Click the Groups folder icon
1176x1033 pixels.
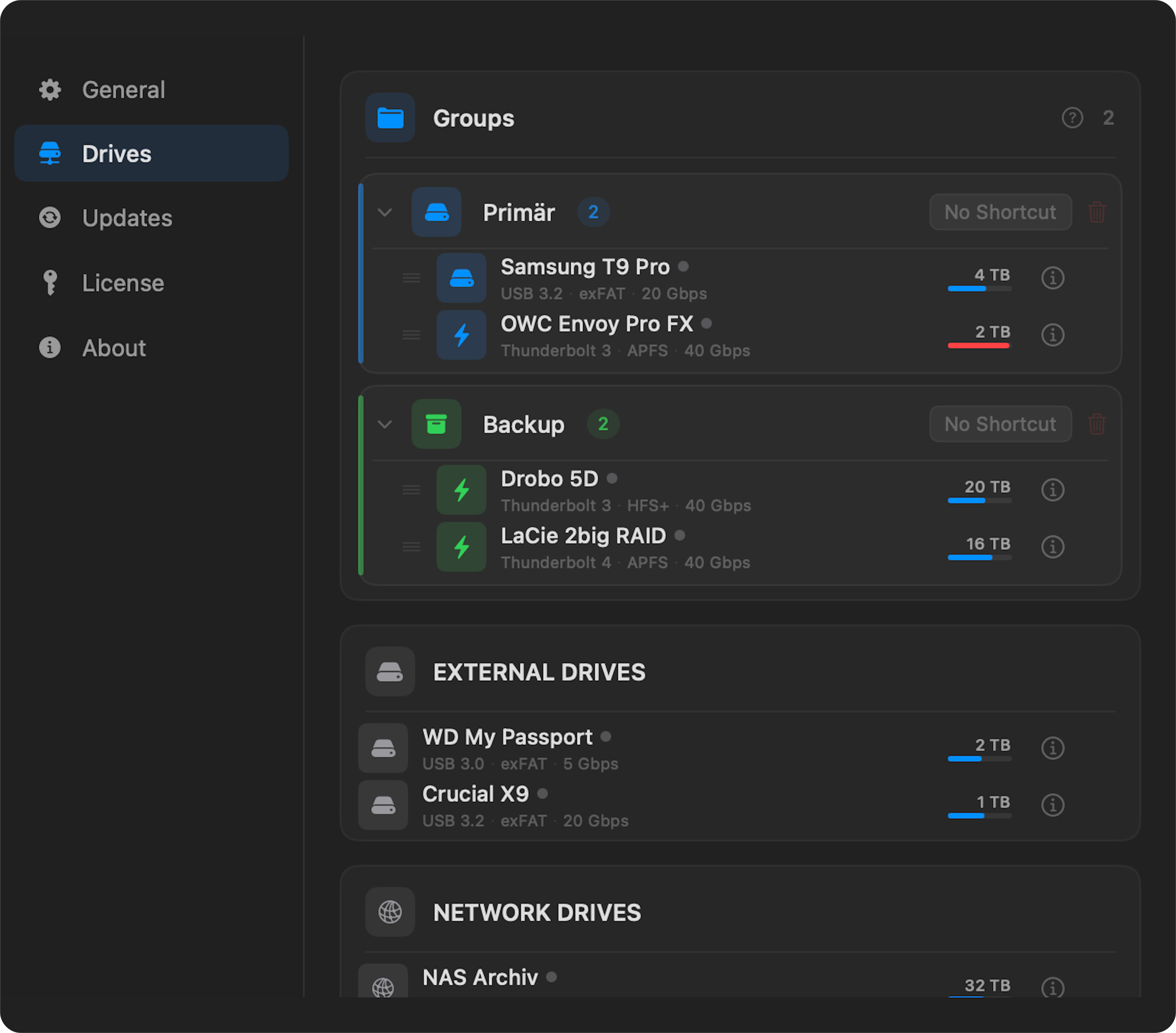tap(389, 118)
